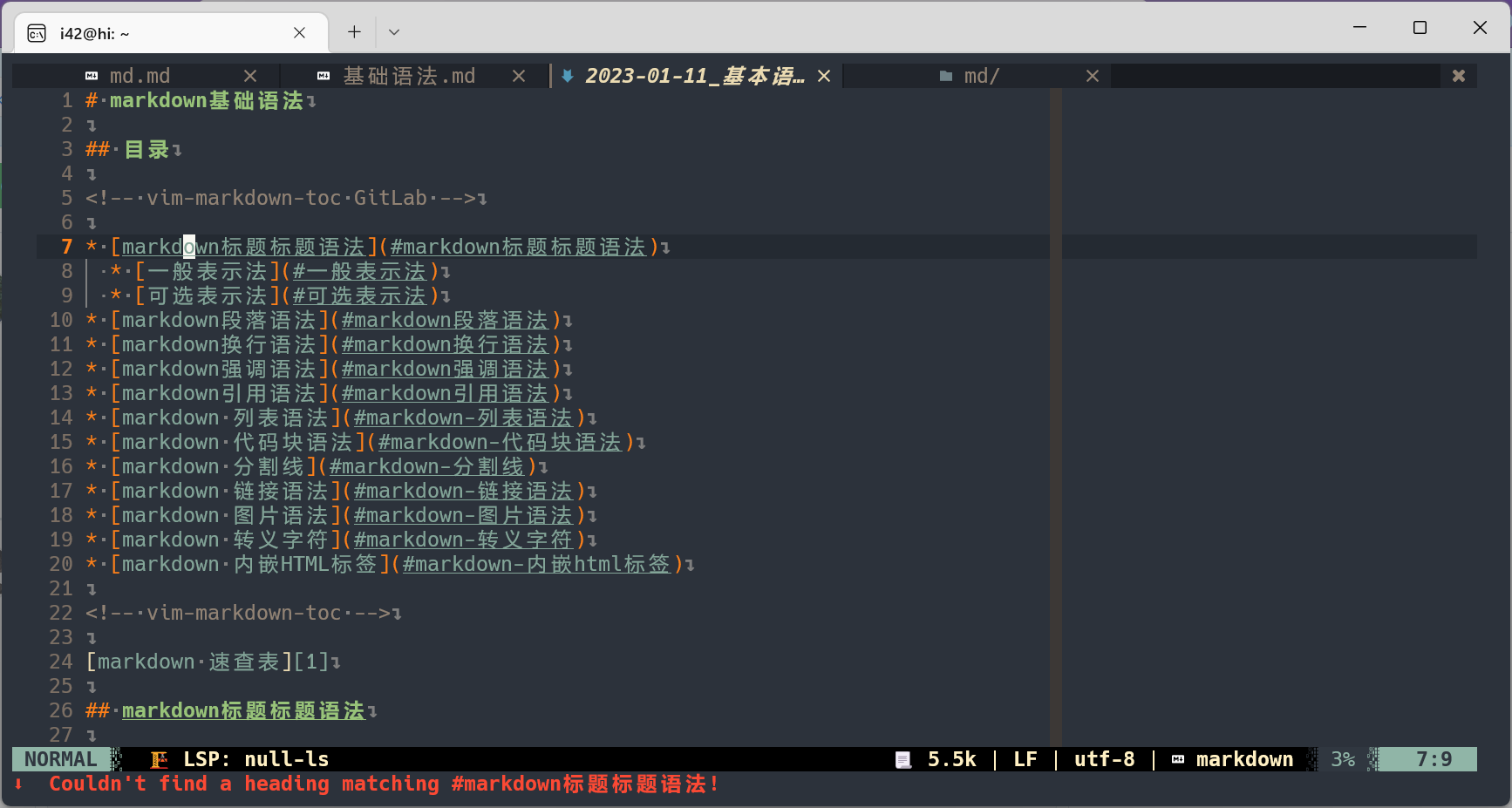Open a new terminal tab with the plus button
The width and height of the screenshot is (1512, 808).
353,31
